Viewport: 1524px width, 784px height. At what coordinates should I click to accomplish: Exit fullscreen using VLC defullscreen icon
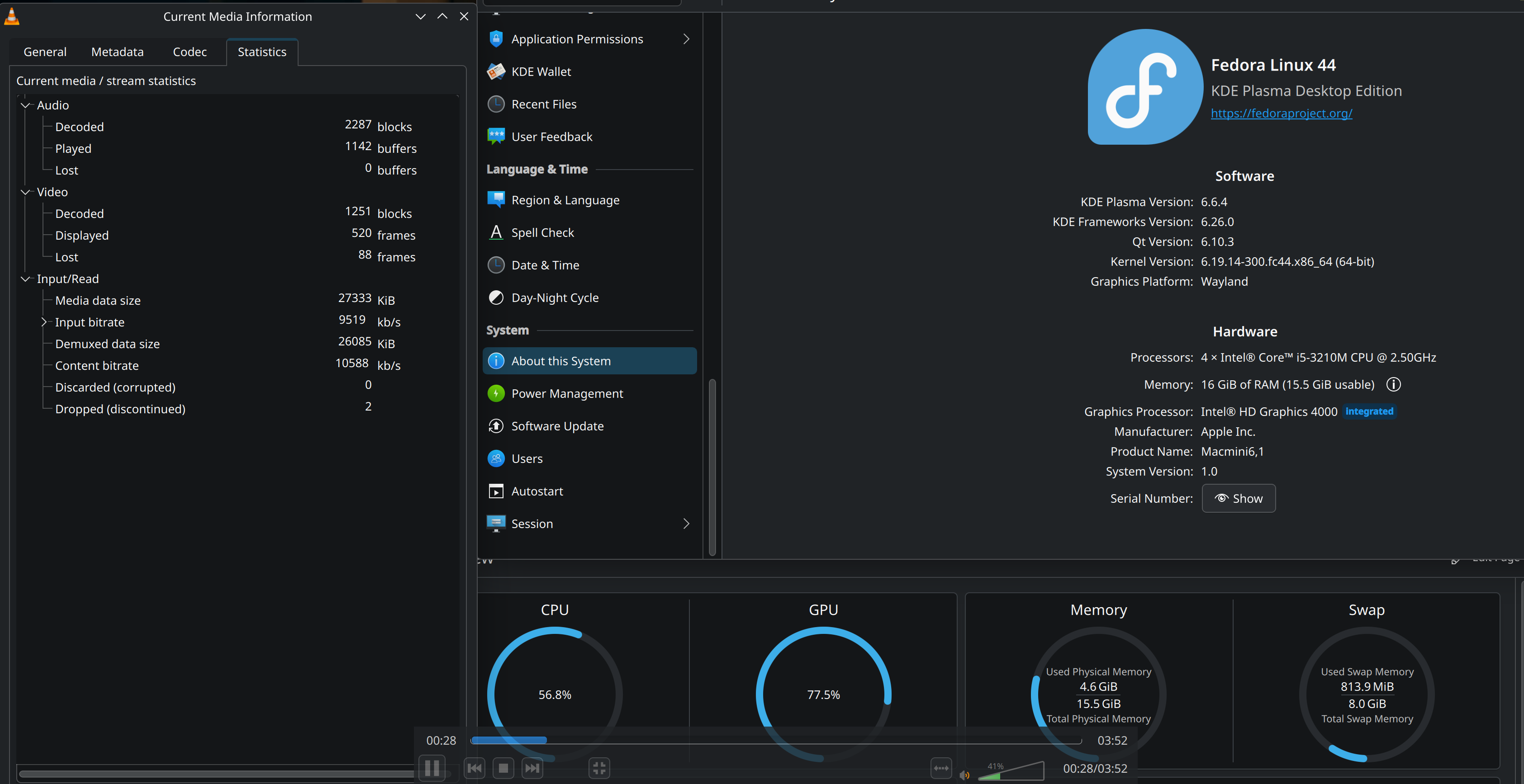click(x=599, y=768)
